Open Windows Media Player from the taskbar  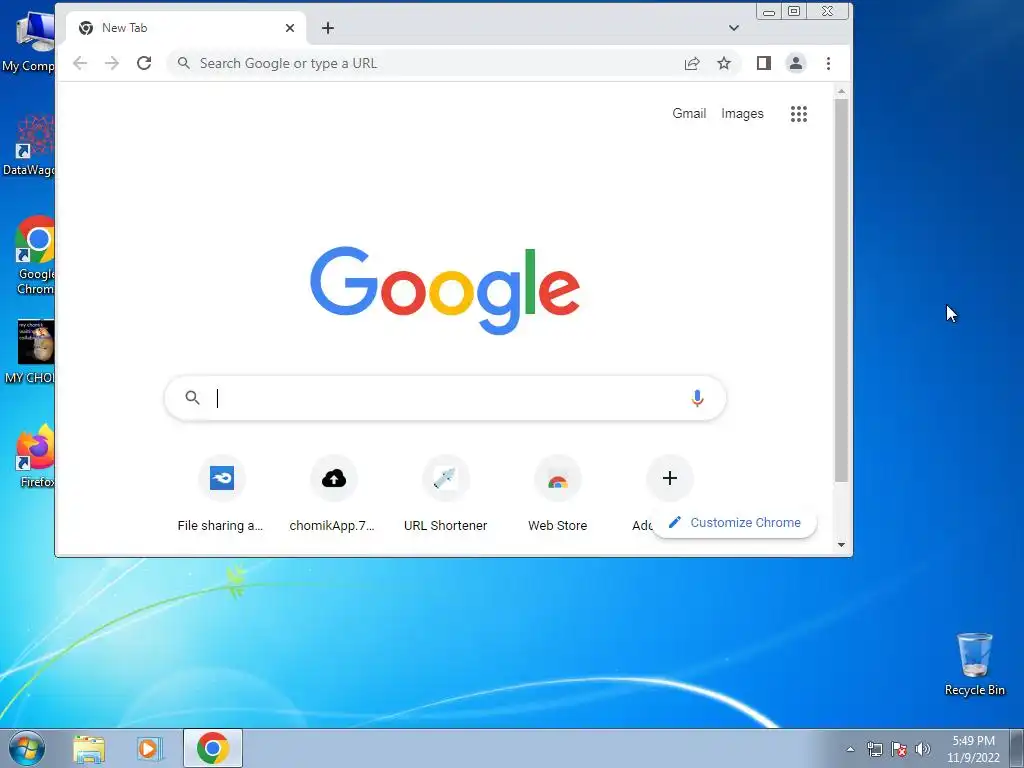click(x=150, y=748)
